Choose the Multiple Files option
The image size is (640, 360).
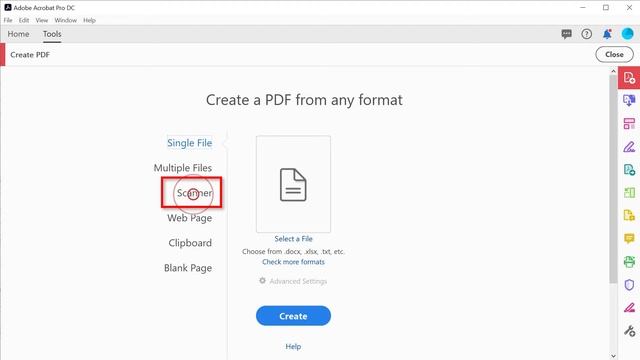[182, 168]
